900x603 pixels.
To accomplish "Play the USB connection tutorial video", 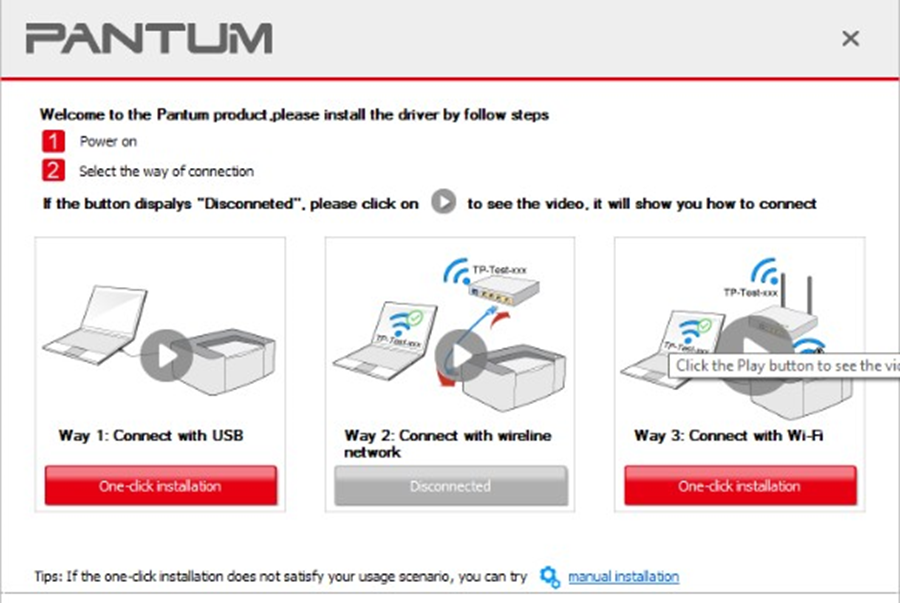I will tap(166, 355).
